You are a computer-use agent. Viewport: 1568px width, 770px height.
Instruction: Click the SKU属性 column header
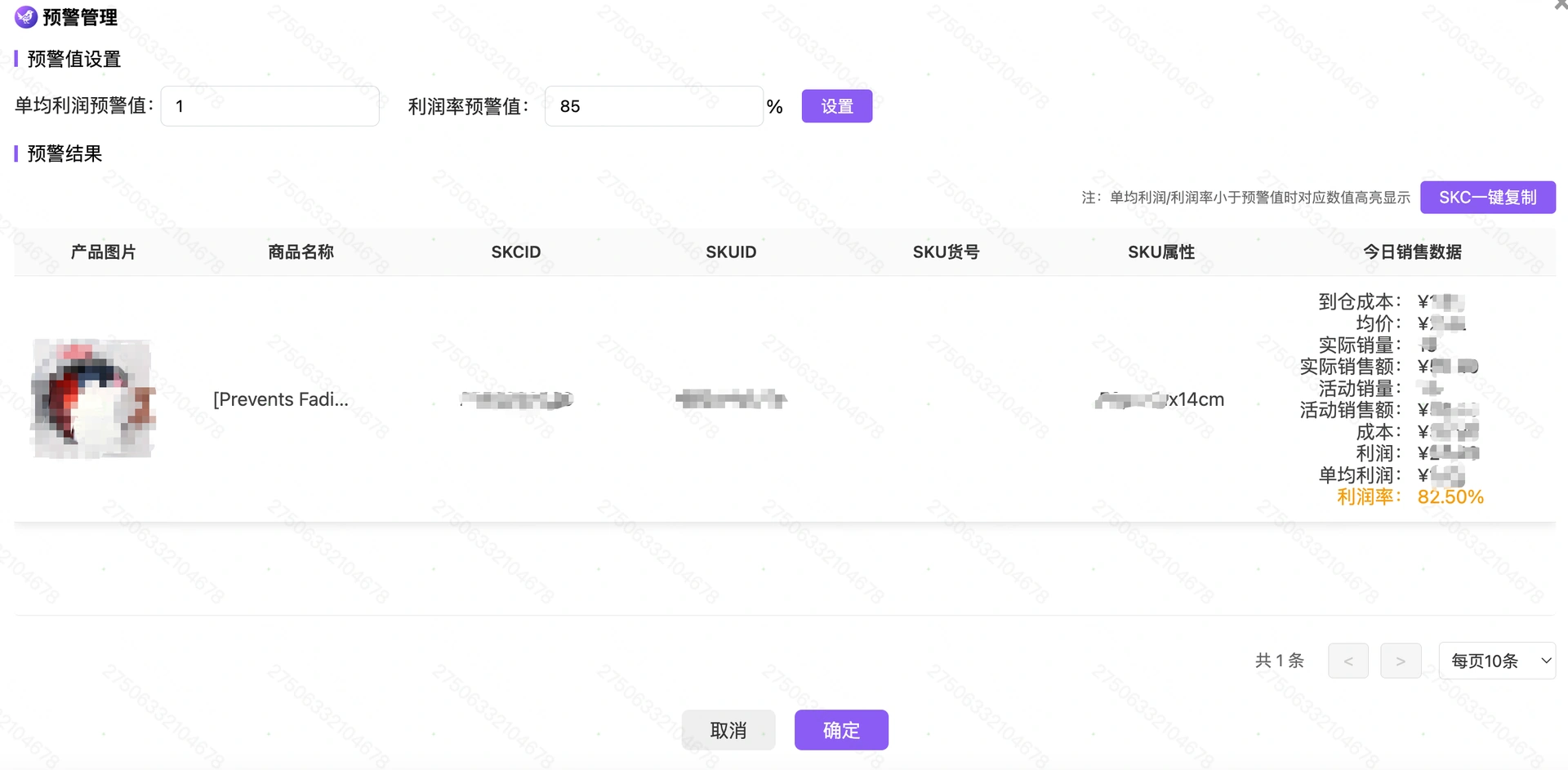[1161, 252]
